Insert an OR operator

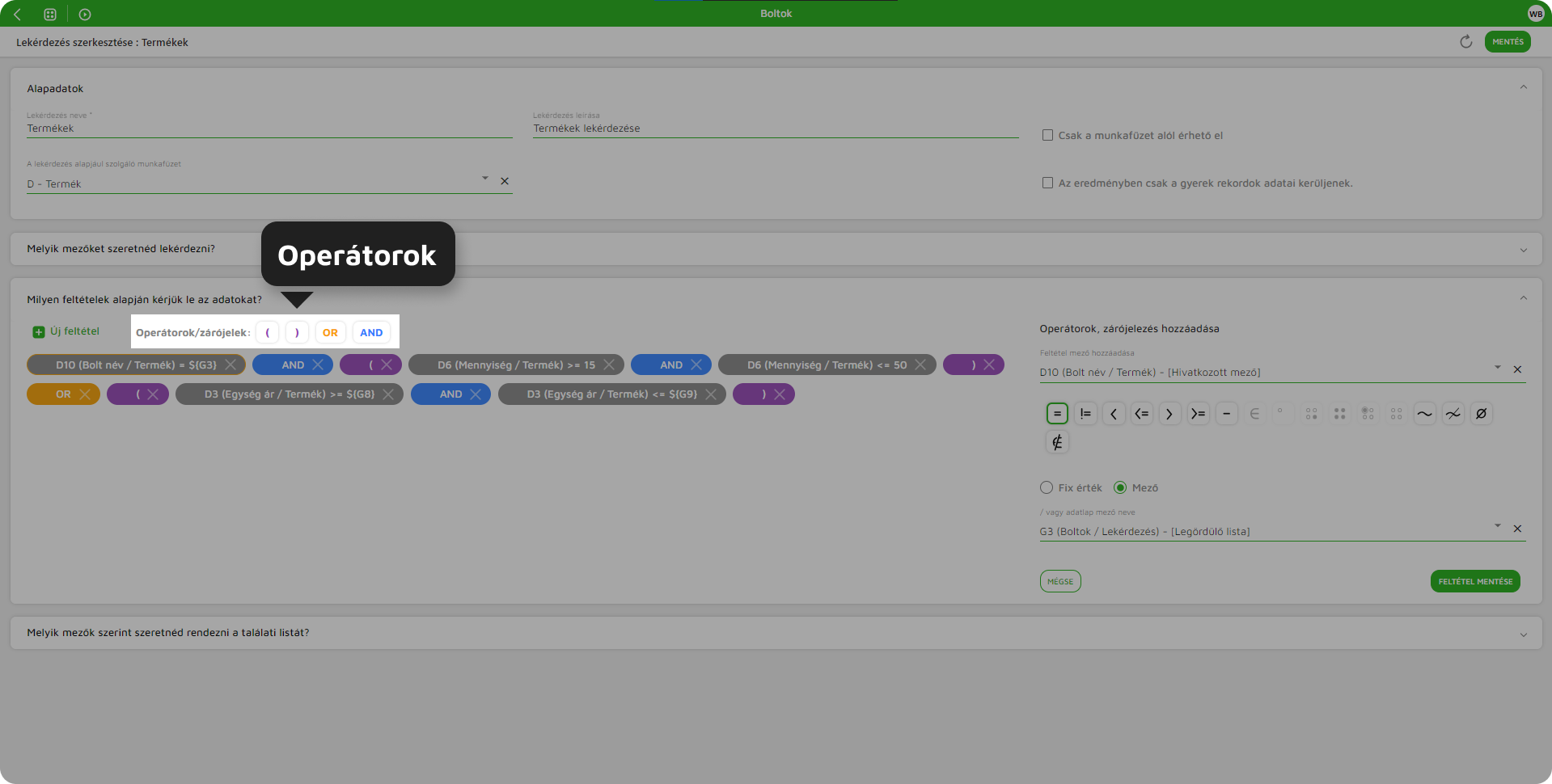point(330,332)
